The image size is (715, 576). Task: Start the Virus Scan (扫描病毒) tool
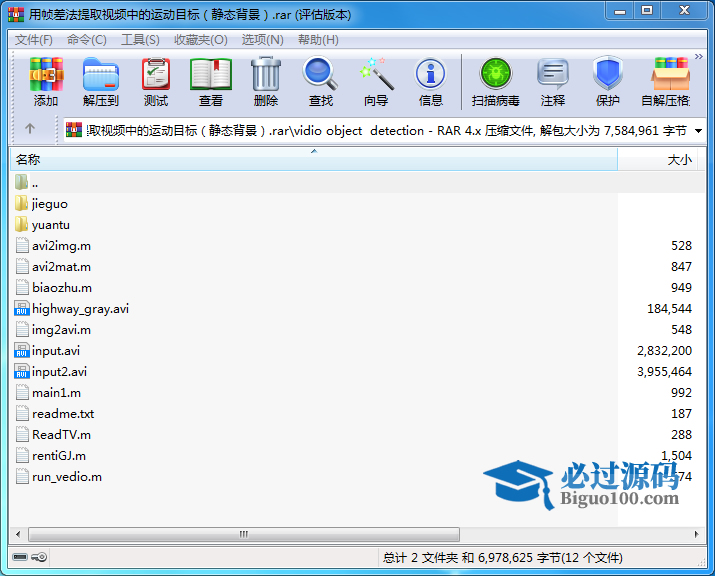pos(496,81)
